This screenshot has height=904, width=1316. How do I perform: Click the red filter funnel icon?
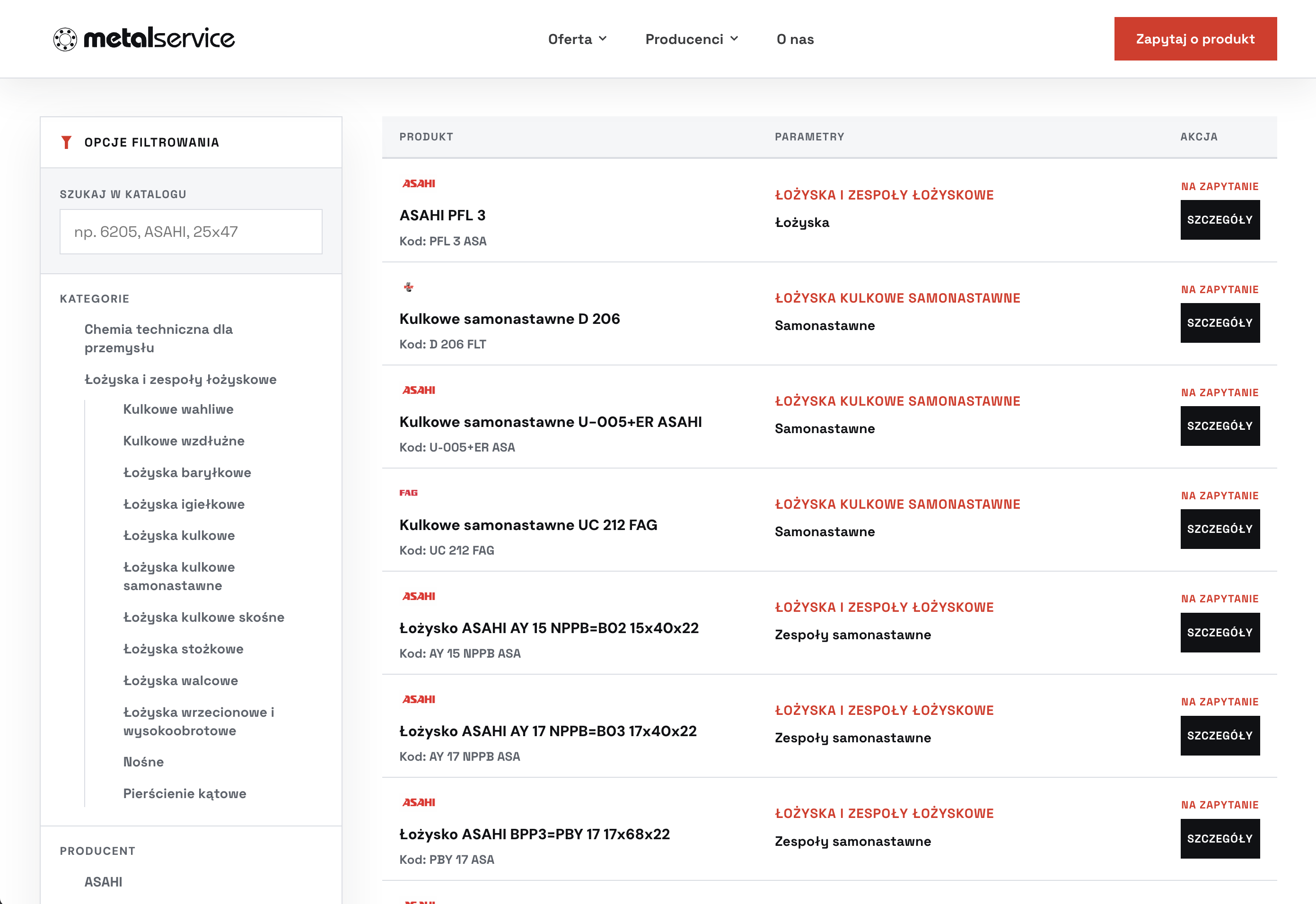tap(66, 142)
